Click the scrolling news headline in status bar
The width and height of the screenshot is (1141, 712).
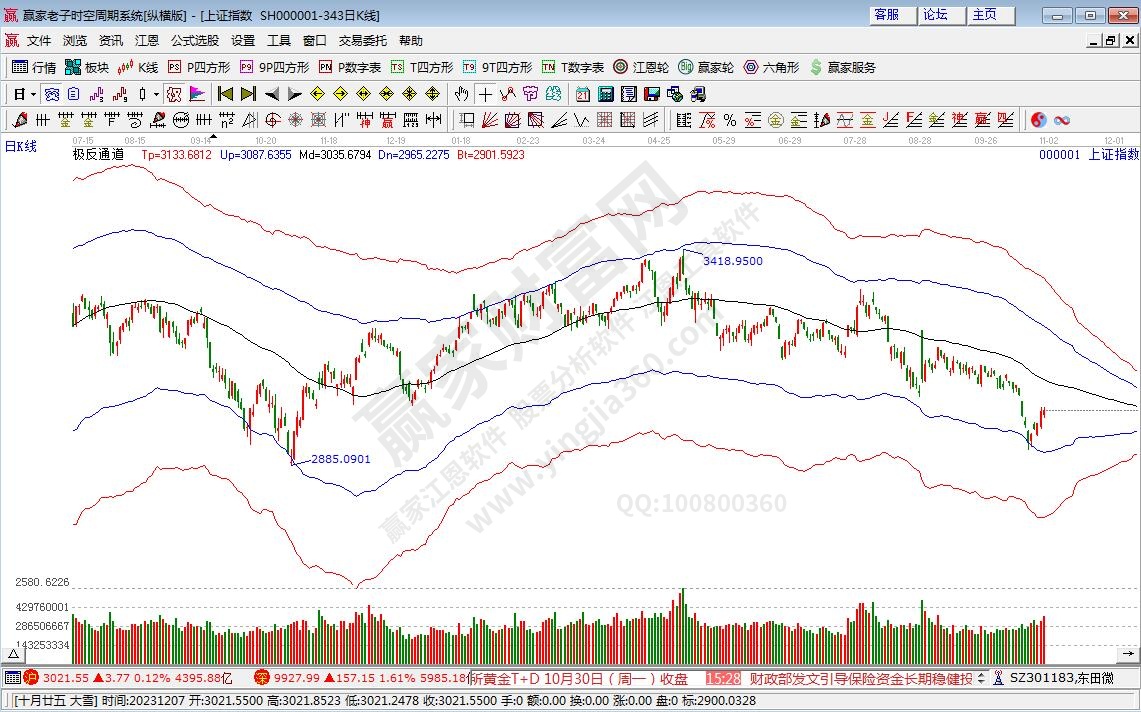[x=861, y=678]
